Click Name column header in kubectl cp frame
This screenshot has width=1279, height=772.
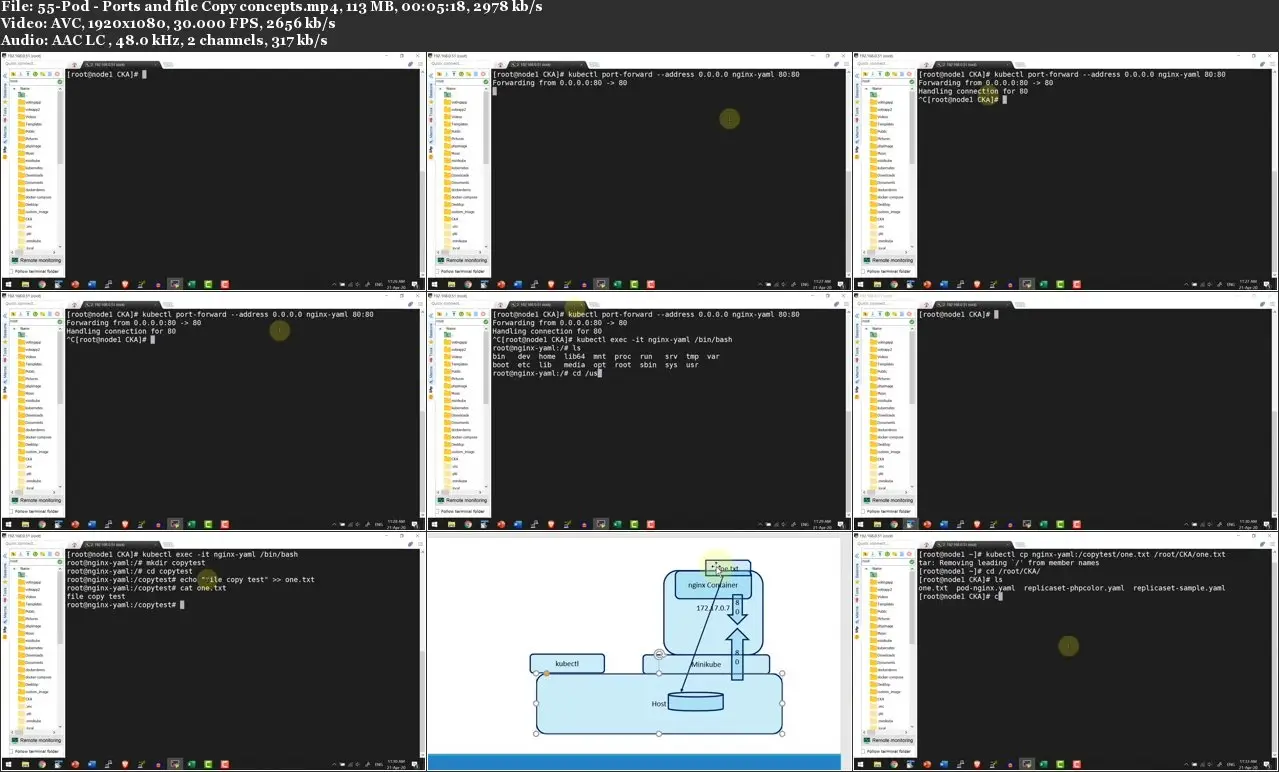point(877,569)
